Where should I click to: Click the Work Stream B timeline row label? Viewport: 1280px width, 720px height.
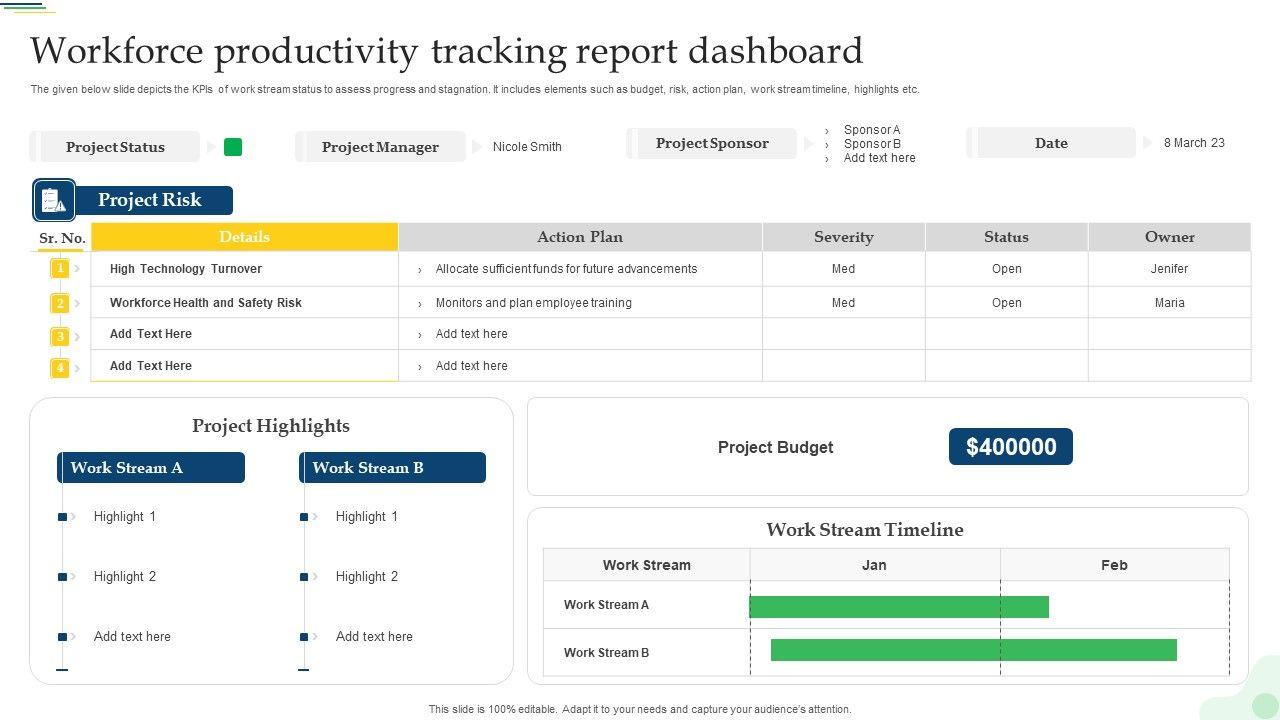click(x=606, y=653)
